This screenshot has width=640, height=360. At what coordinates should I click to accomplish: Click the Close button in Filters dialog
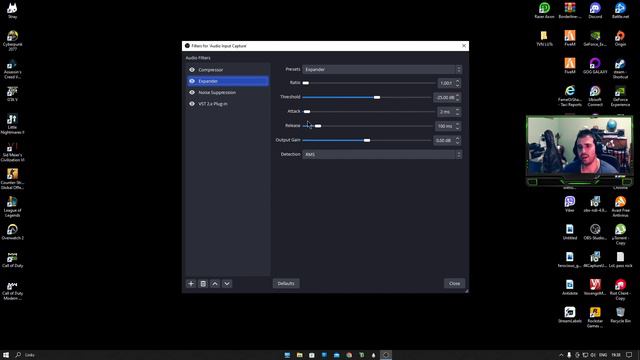(454, 284)
